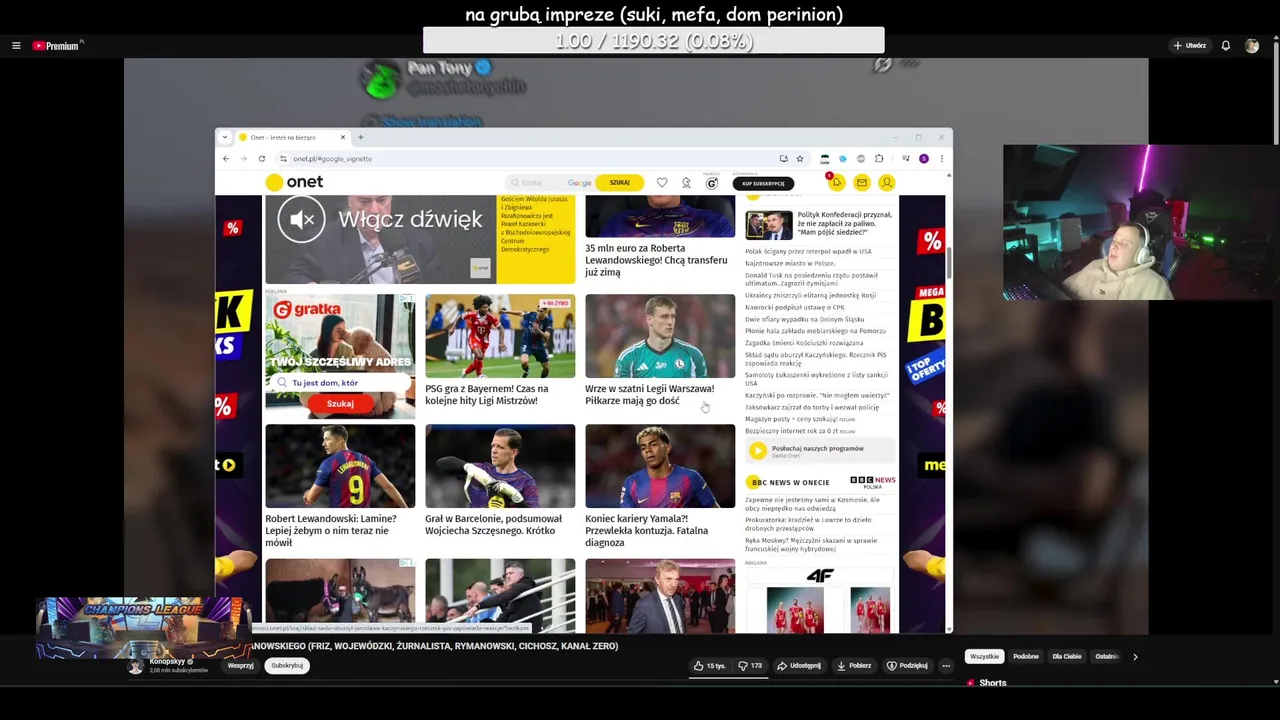Click the Gratka ad search field
This screenshot has height=720, width=1280.
[x=340, y=382]
